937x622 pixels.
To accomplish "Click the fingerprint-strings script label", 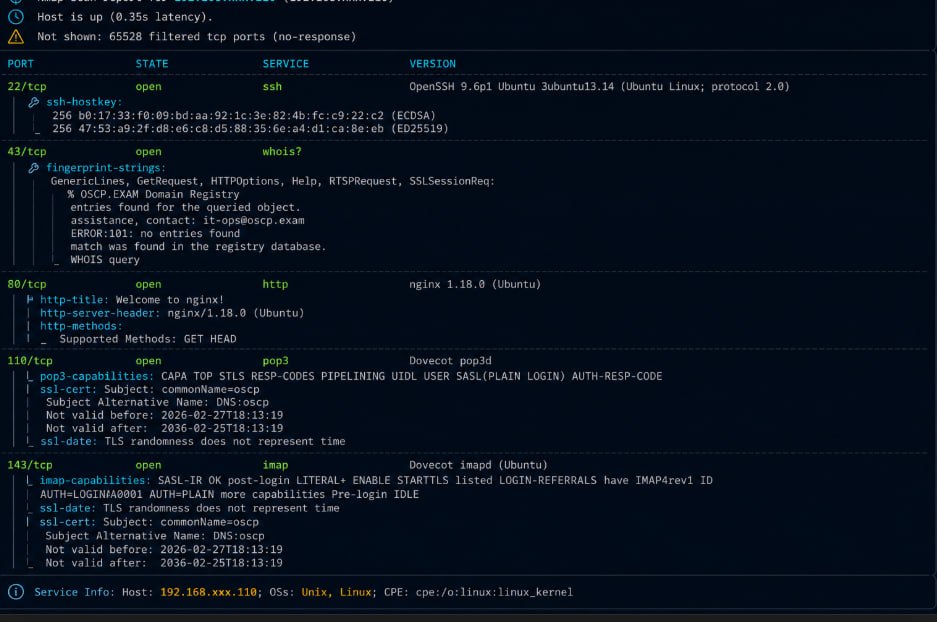I will tap(106, 168).
